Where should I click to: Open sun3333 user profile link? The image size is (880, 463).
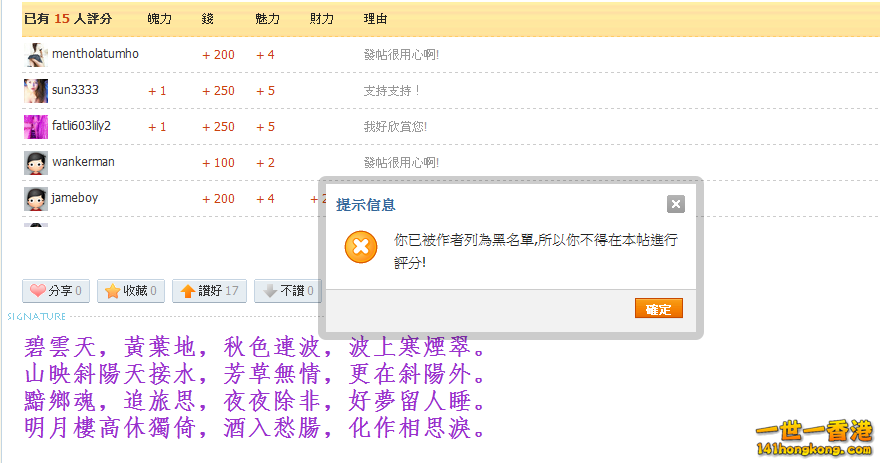tap(75, 90)
